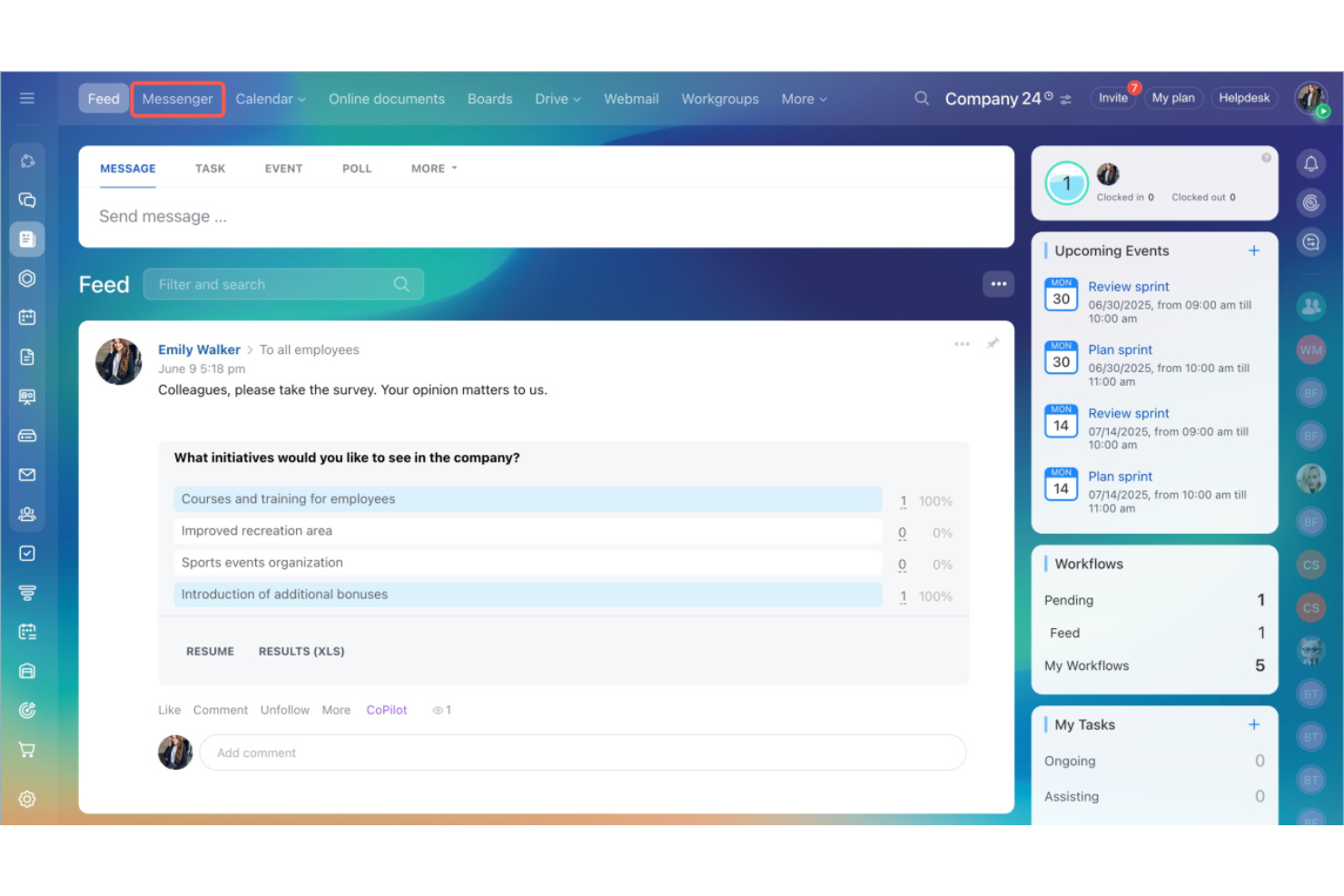
Task: Open the calendar icon in the left sidebar
Action: (x=27, y=317)
